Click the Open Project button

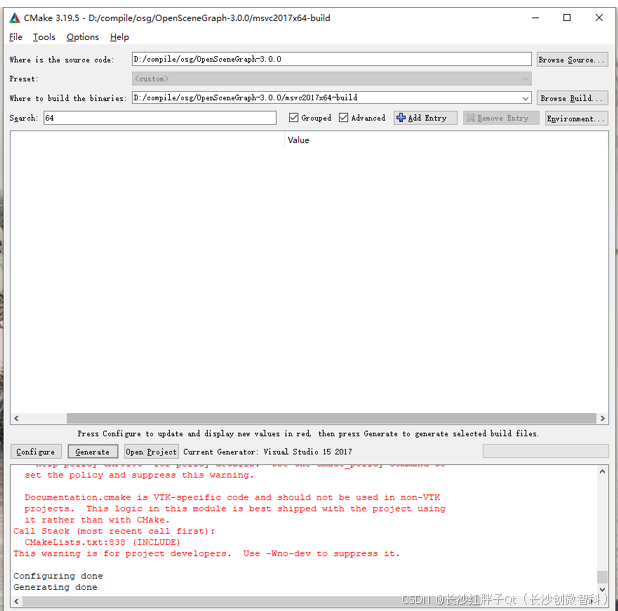click(x=151, y=452)
